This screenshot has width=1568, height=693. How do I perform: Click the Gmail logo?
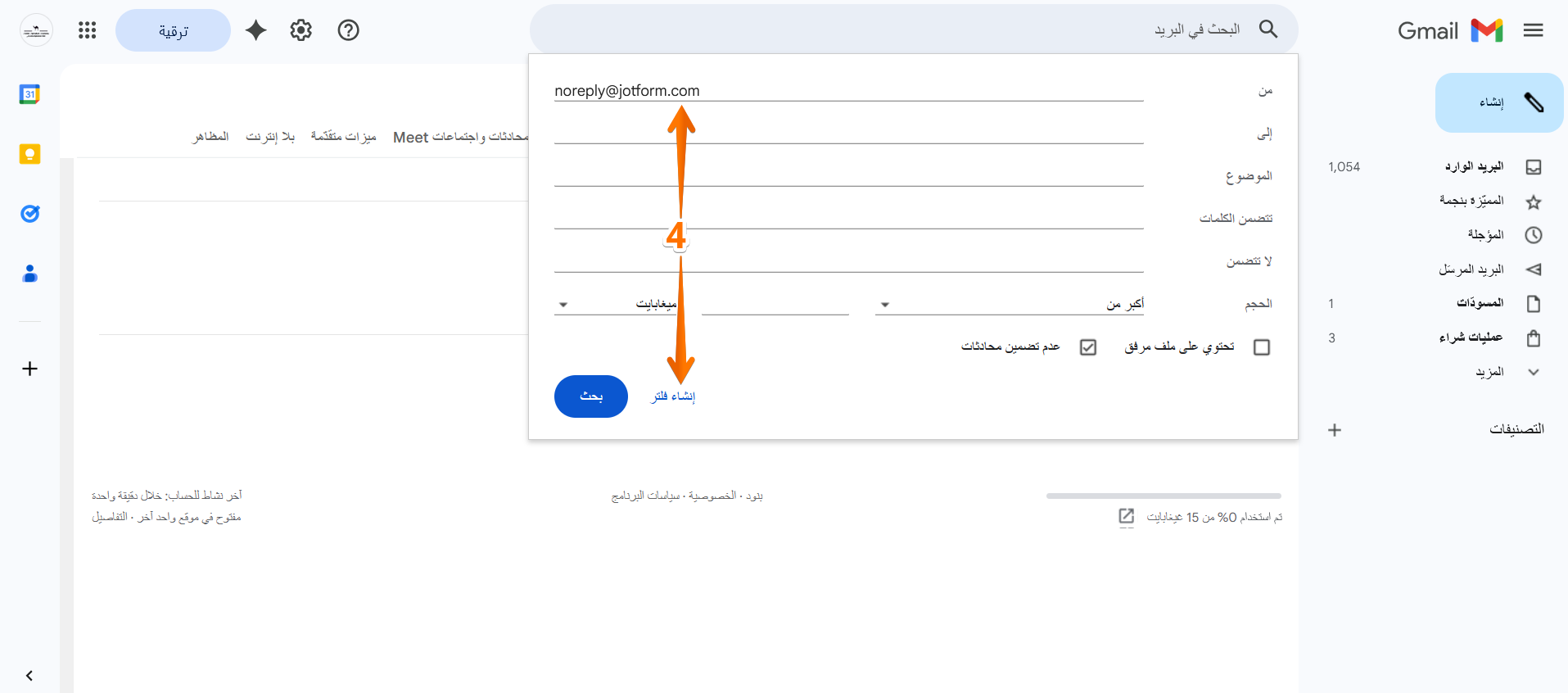point(1450,30)
